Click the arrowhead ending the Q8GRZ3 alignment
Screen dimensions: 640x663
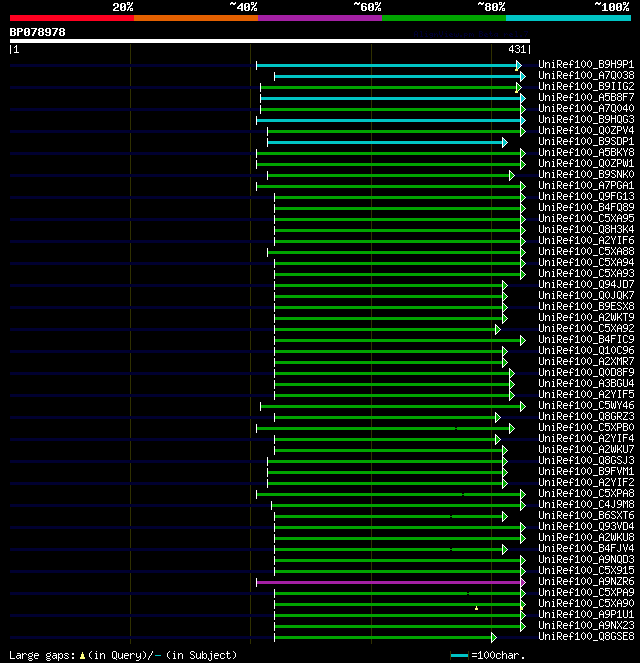(498, 417)
